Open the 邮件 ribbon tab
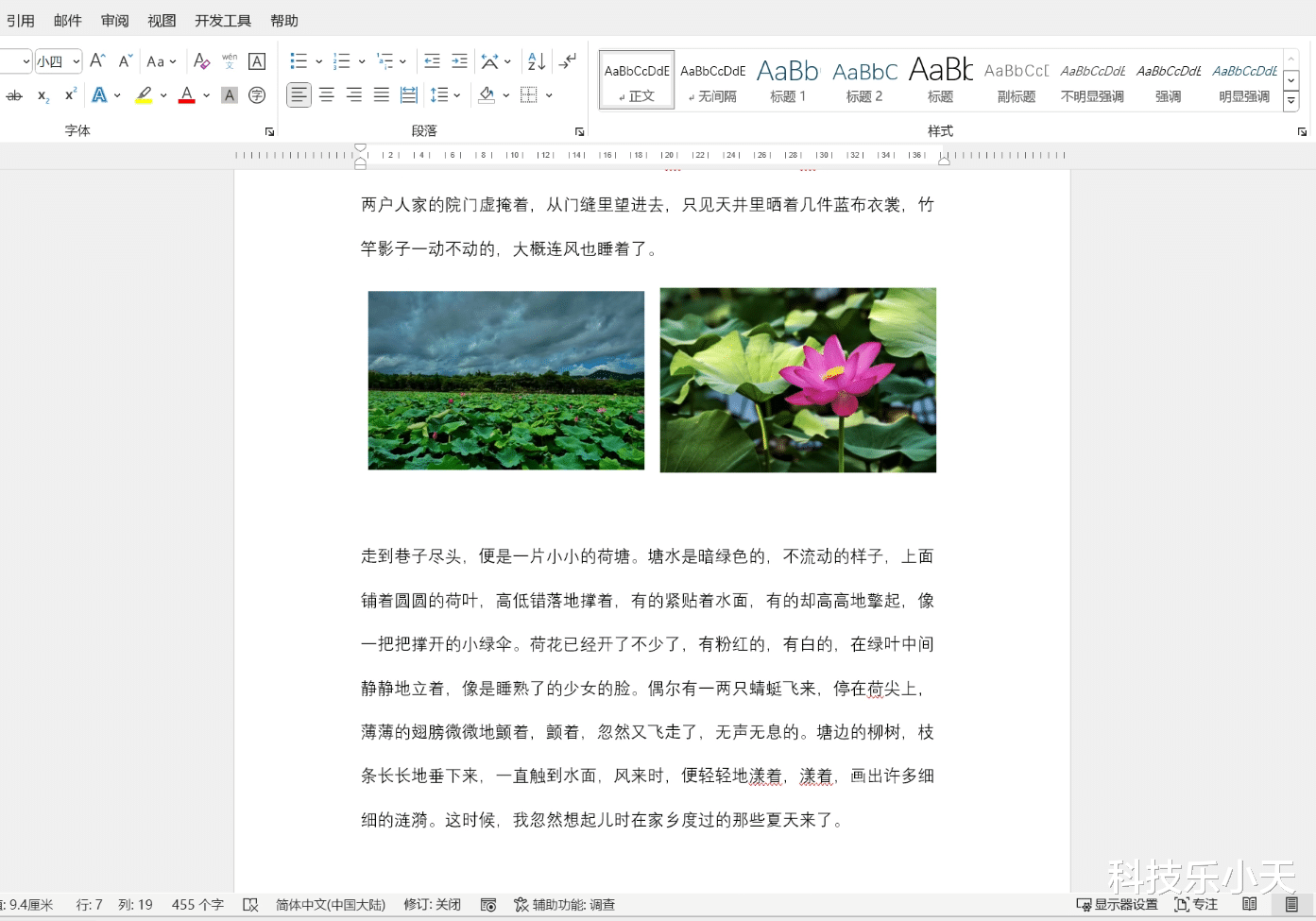The width and height of the screenshot is (1316, 921). point(67,21)
